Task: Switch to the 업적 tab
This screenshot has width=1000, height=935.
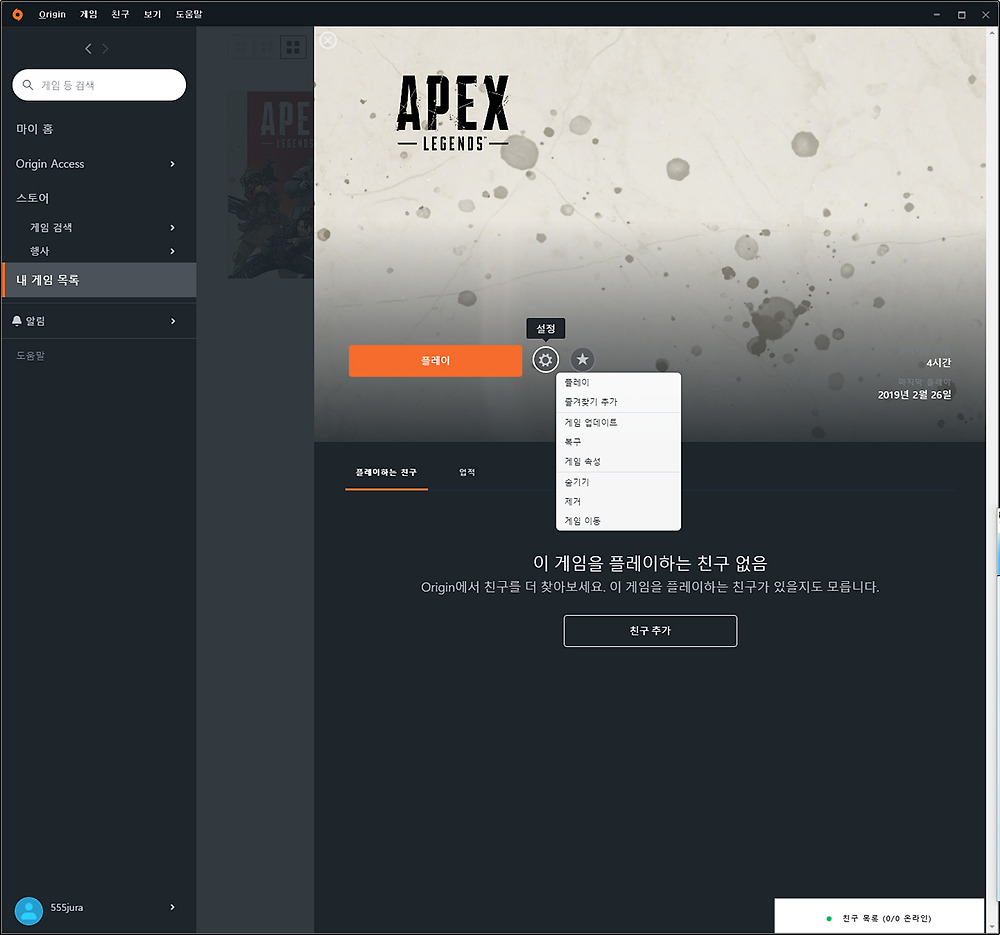Action: tap(467, 473)
